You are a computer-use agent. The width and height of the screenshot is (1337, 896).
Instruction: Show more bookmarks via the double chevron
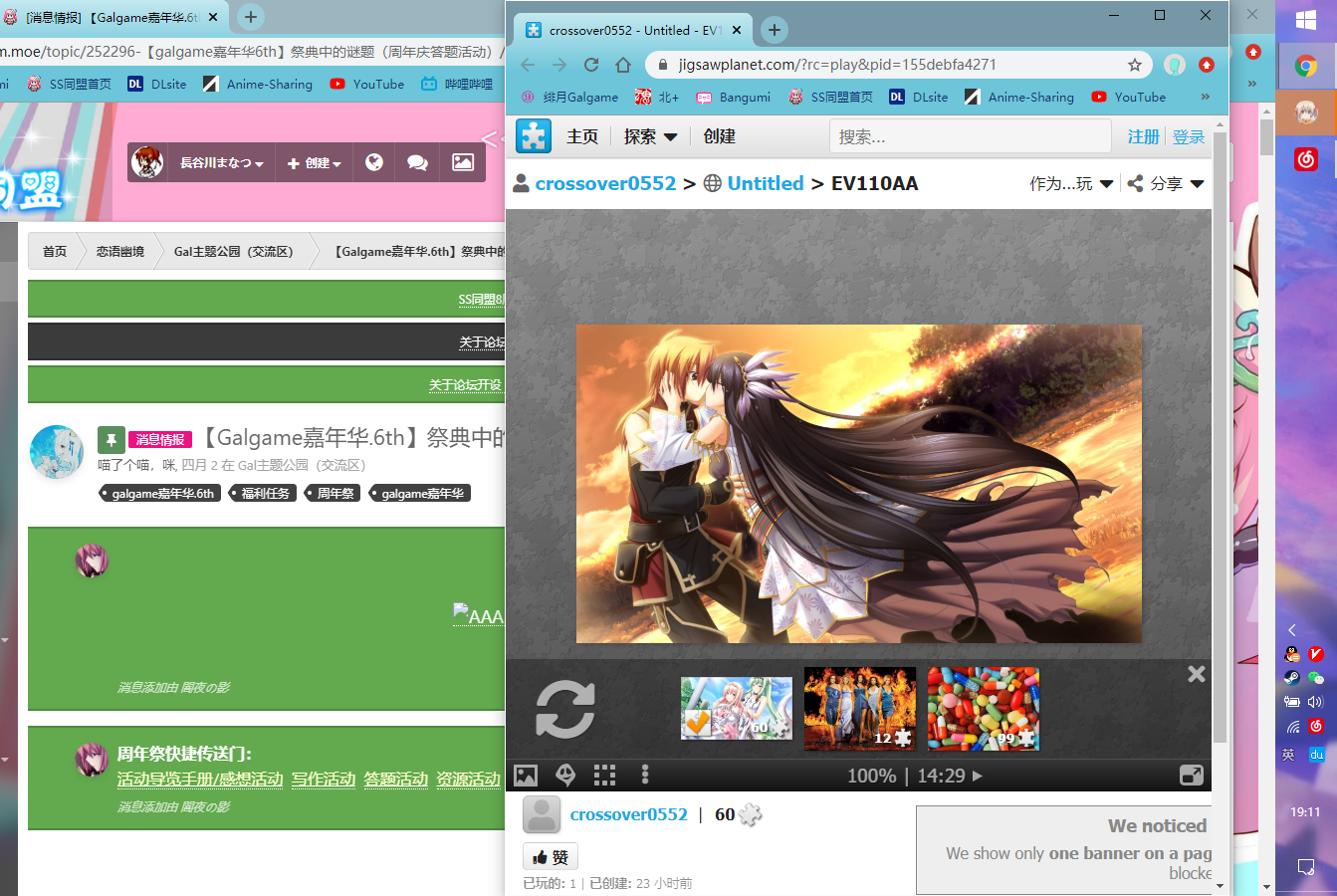[1206, 97]
